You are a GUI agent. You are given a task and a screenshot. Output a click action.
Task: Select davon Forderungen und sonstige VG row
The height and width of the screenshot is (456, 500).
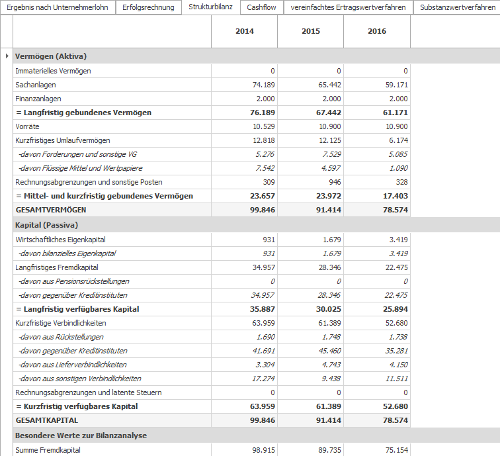[x=77, y=154]
